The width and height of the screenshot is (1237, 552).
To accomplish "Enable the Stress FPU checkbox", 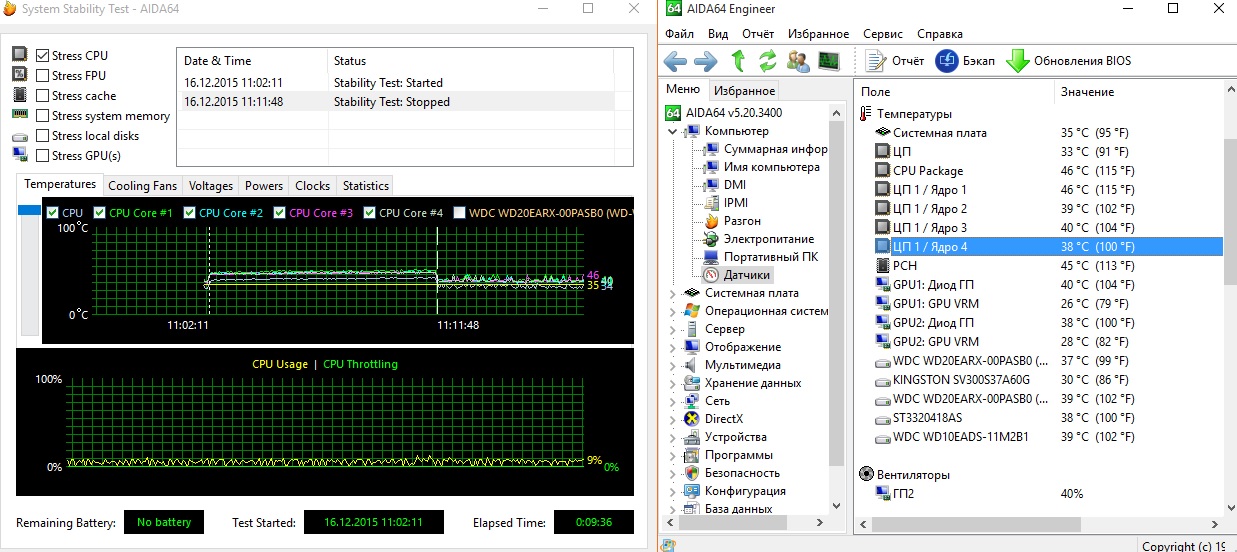I will point(43,76).
